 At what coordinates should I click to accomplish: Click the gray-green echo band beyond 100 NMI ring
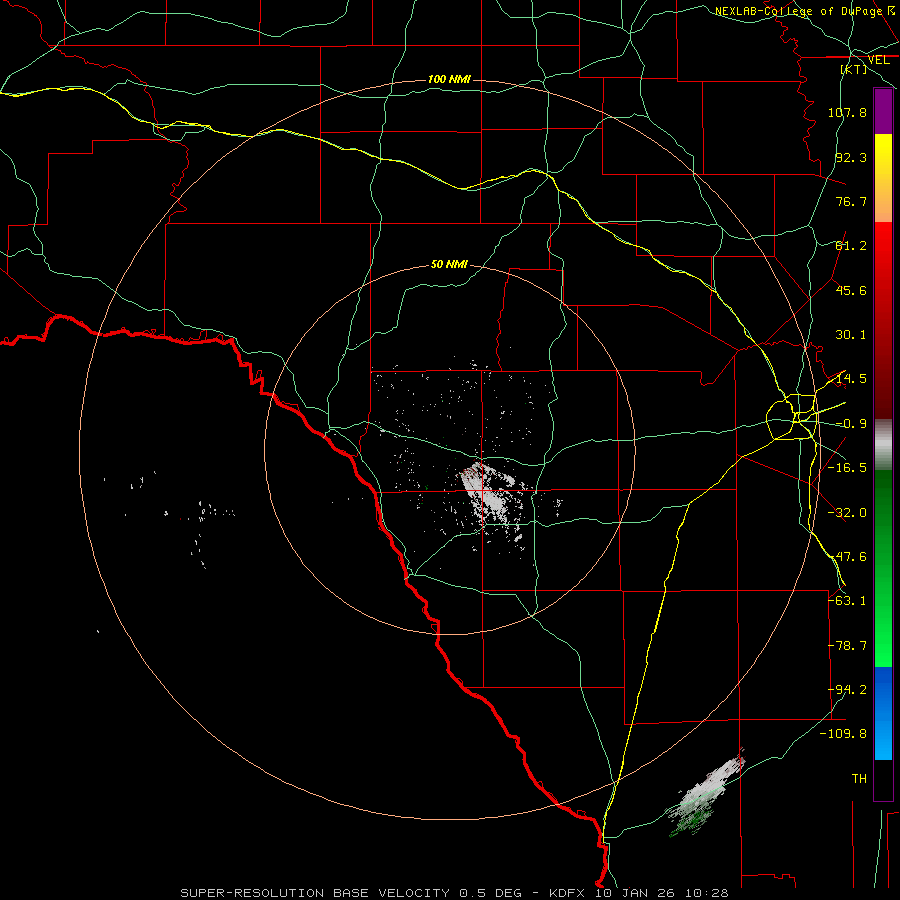pyautogui.click(x=707, y=794)
